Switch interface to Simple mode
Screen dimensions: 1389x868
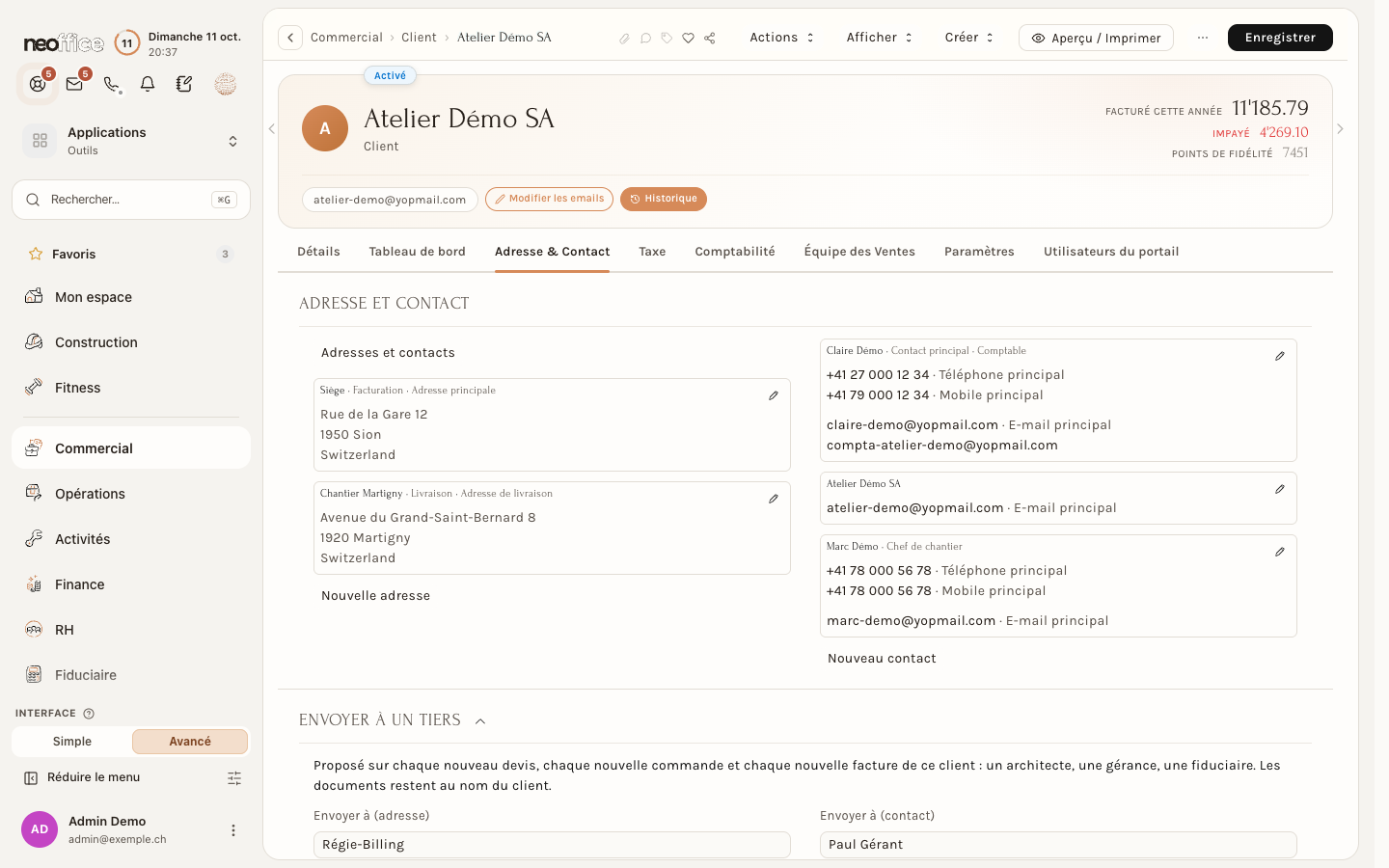point(72,742)
